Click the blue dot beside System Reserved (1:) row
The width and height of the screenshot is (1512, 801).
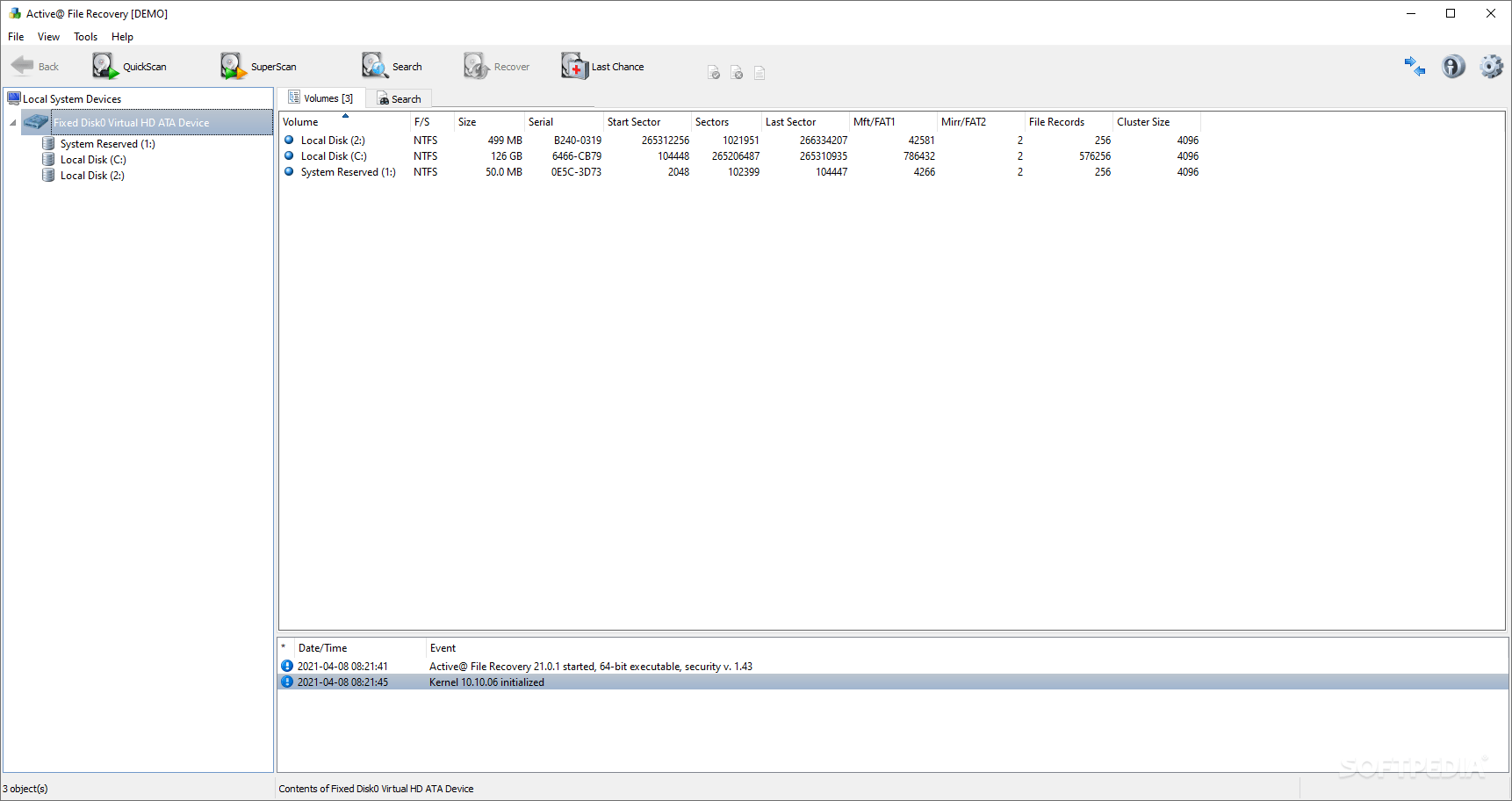click(289, 171)
